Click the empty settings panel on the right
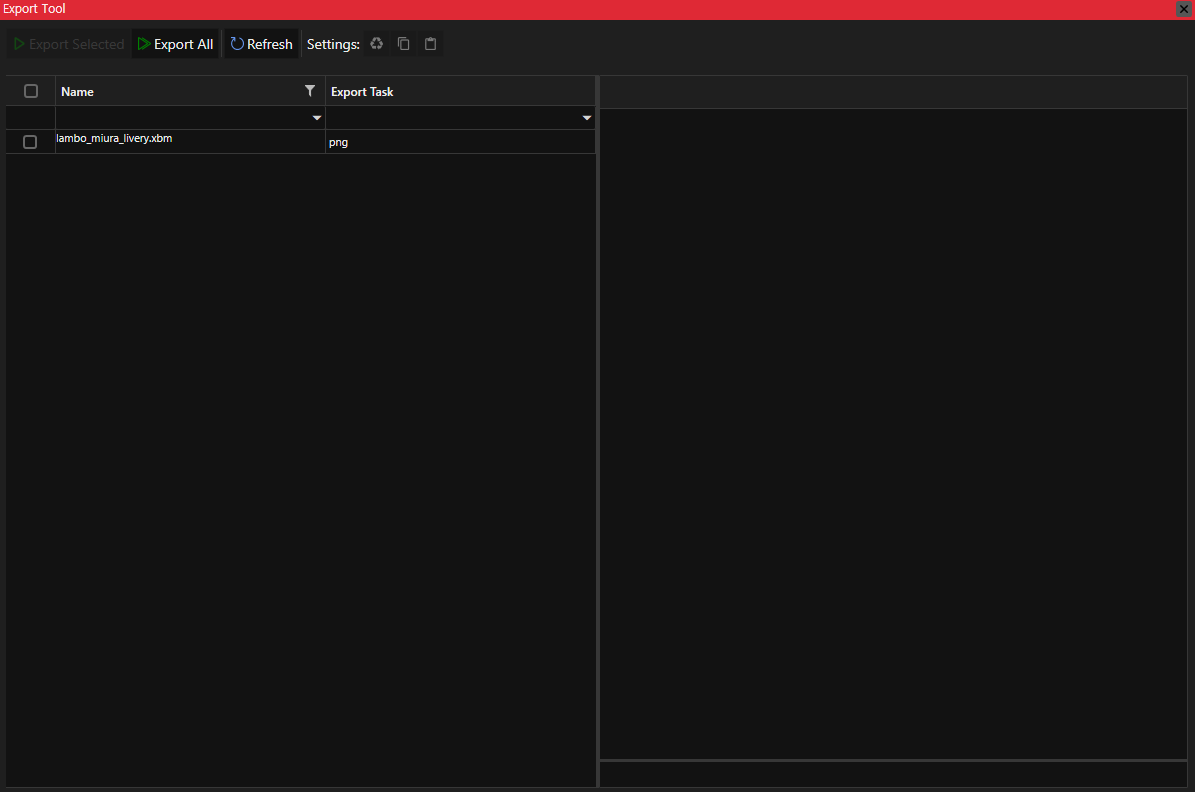Screen dimensions: 1195x792 point(893,430)
